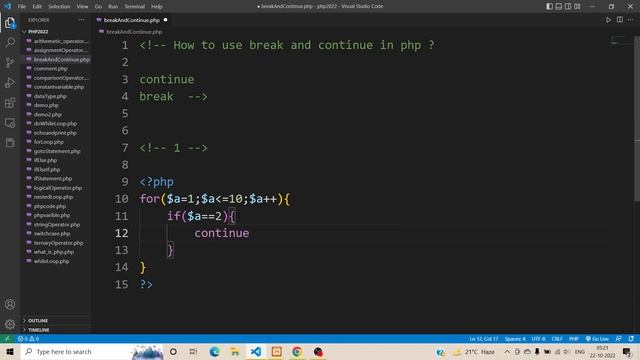This screenshot has width=640, height=360.
Task: Open the Go menu
Action: [98, 7]
